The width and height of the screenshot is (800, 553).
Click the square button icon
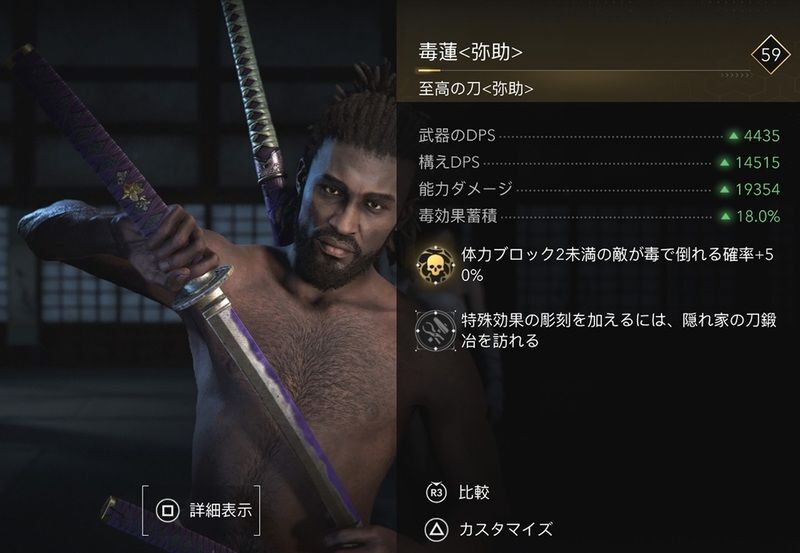pyautogui.click(x=167, y=510)
